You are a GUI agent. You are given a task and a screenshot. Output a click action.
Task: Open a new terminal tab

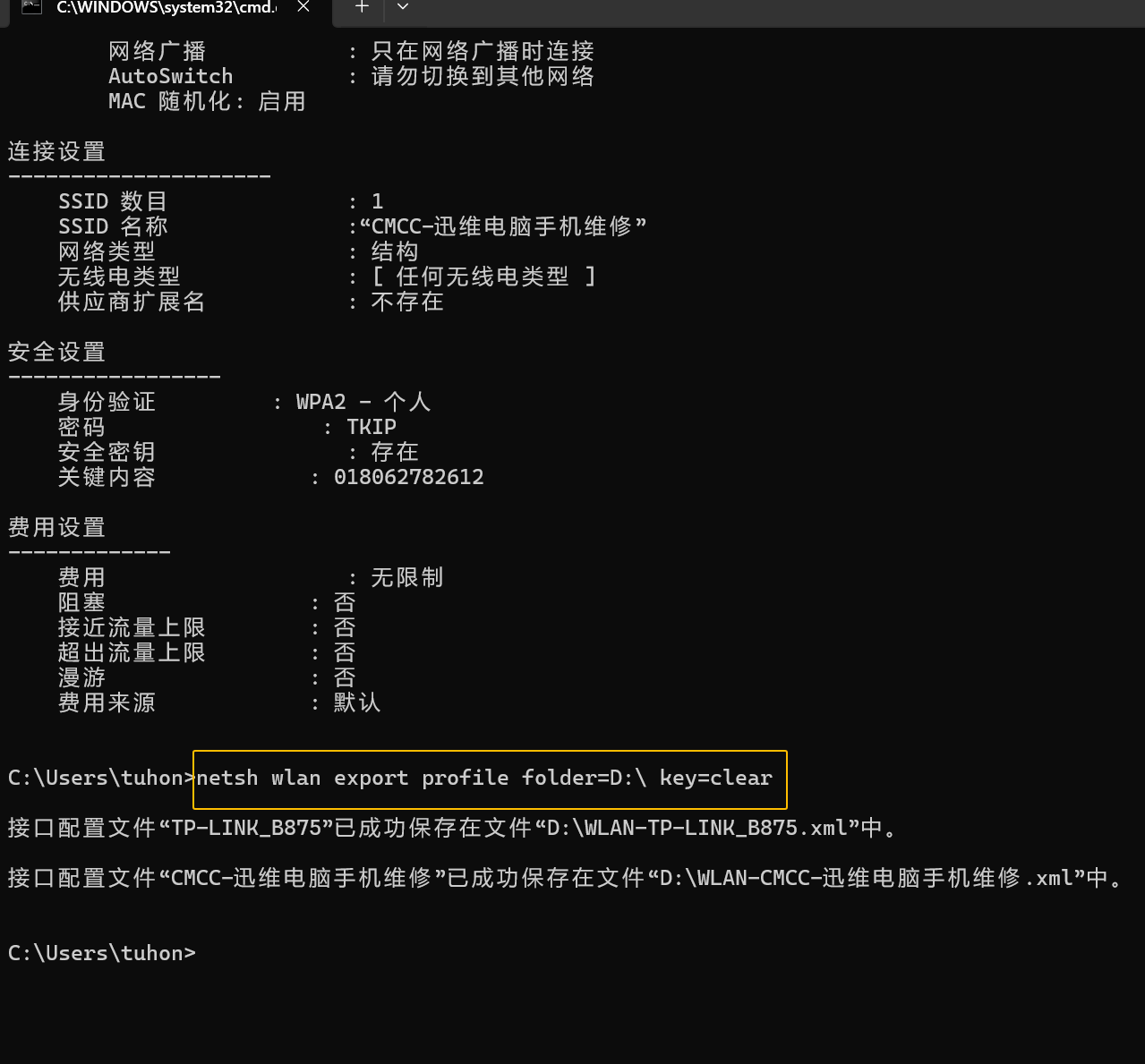click(362, 7)
